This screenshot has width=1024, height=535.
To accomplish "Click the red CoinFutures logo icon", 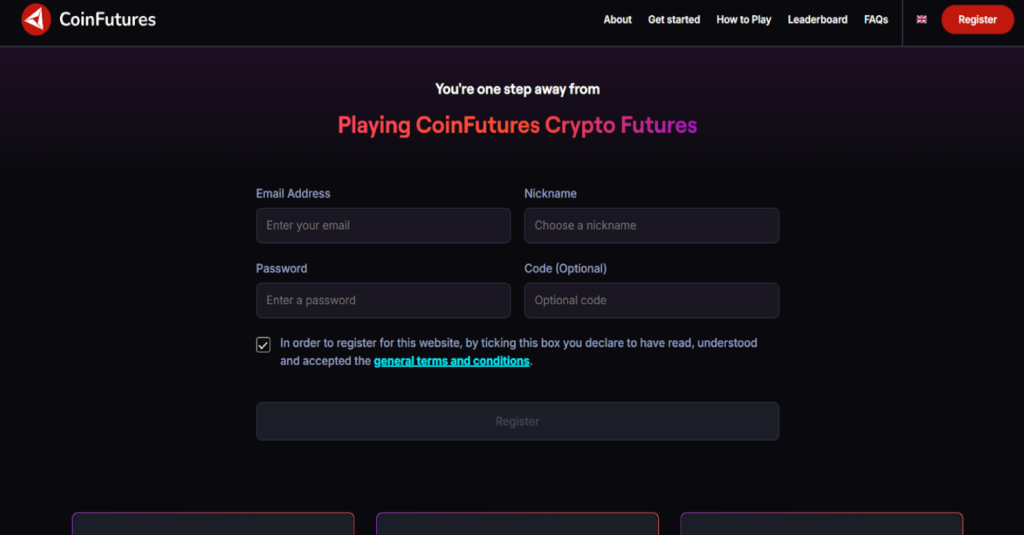I will tap(36, 20).
